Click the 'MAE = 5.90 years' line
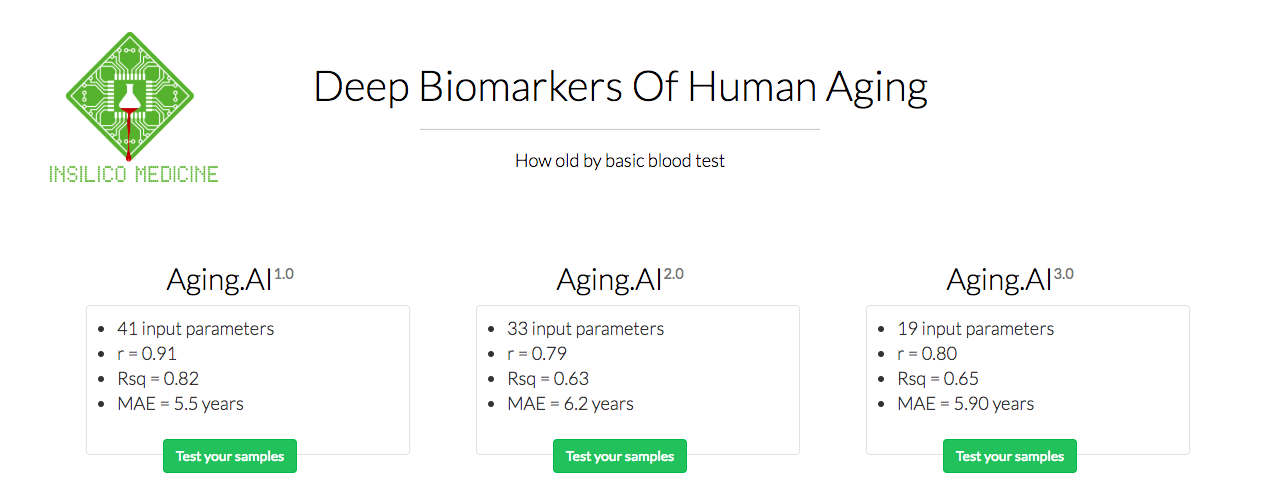The image size is (1262, 500). point(965,404)
